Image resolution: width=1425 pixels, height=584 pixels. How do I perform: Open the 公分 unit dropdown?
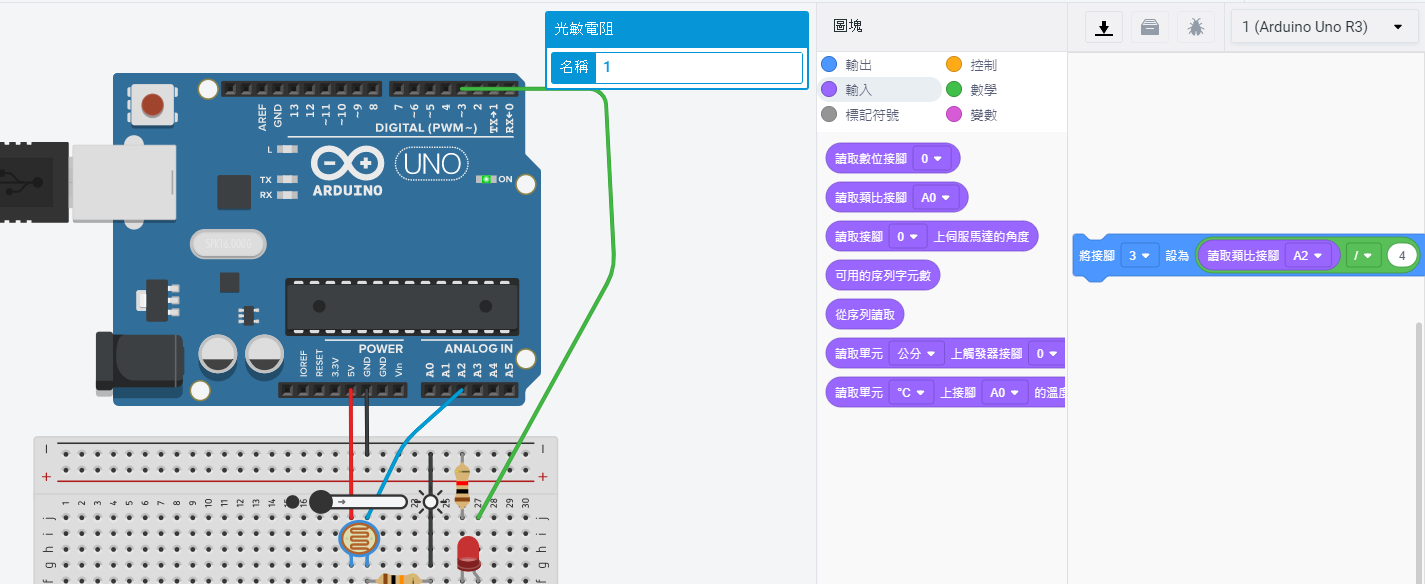point(916,353)
